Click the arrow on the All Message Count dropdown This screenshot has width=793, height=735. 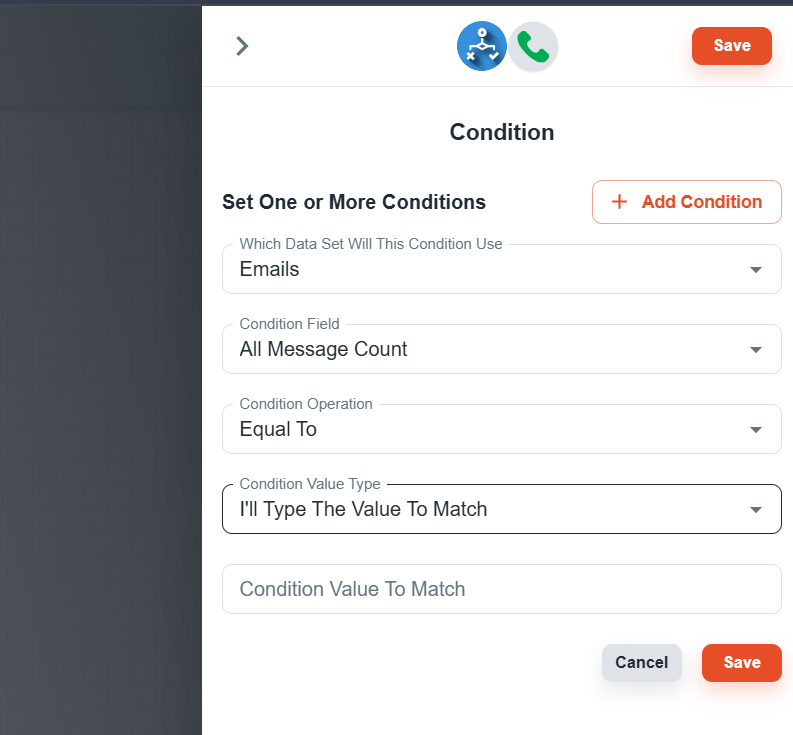(756, 350)
